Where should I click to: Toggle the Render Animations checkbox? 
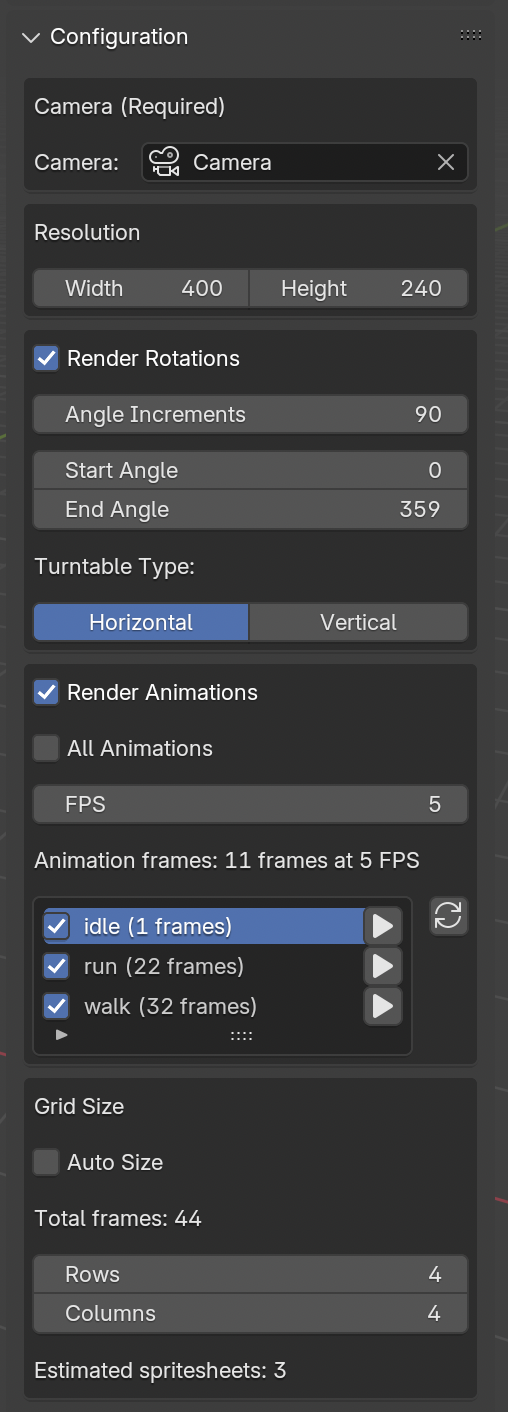pos(46,692)
